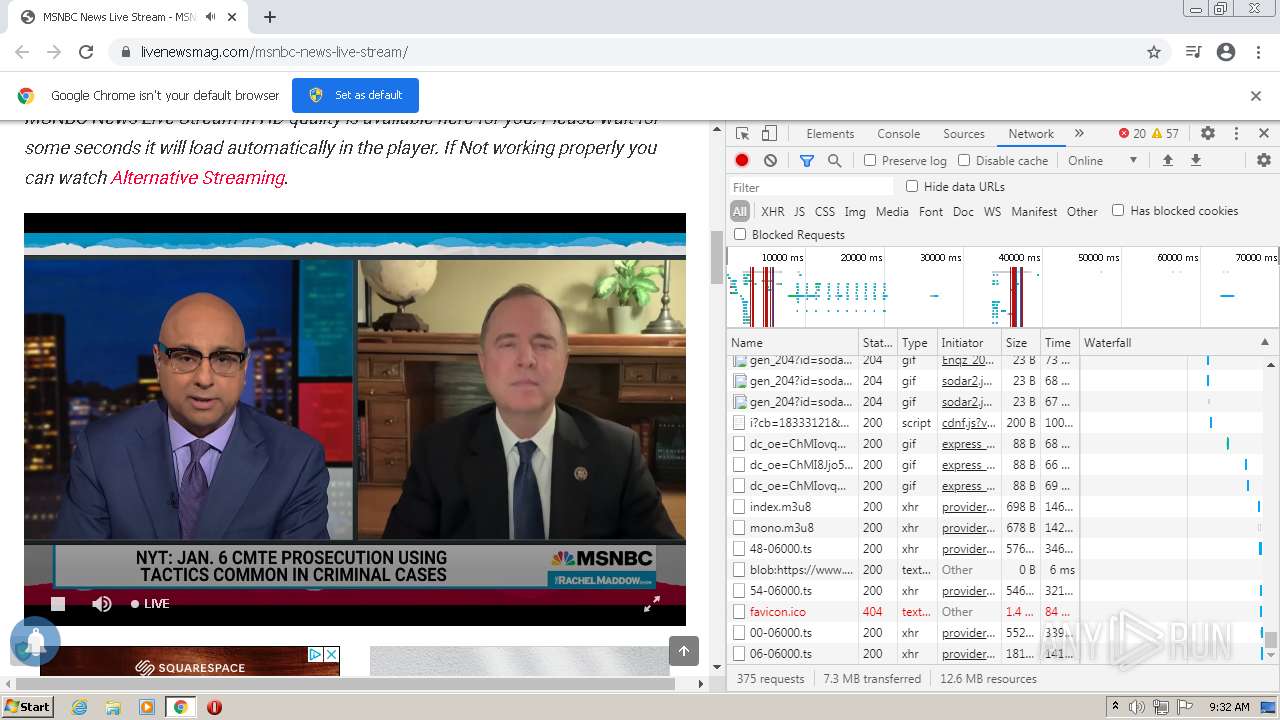Toggle the device toolbar icon
This screenshot has height=720, width=1280.
pos(769,133)
